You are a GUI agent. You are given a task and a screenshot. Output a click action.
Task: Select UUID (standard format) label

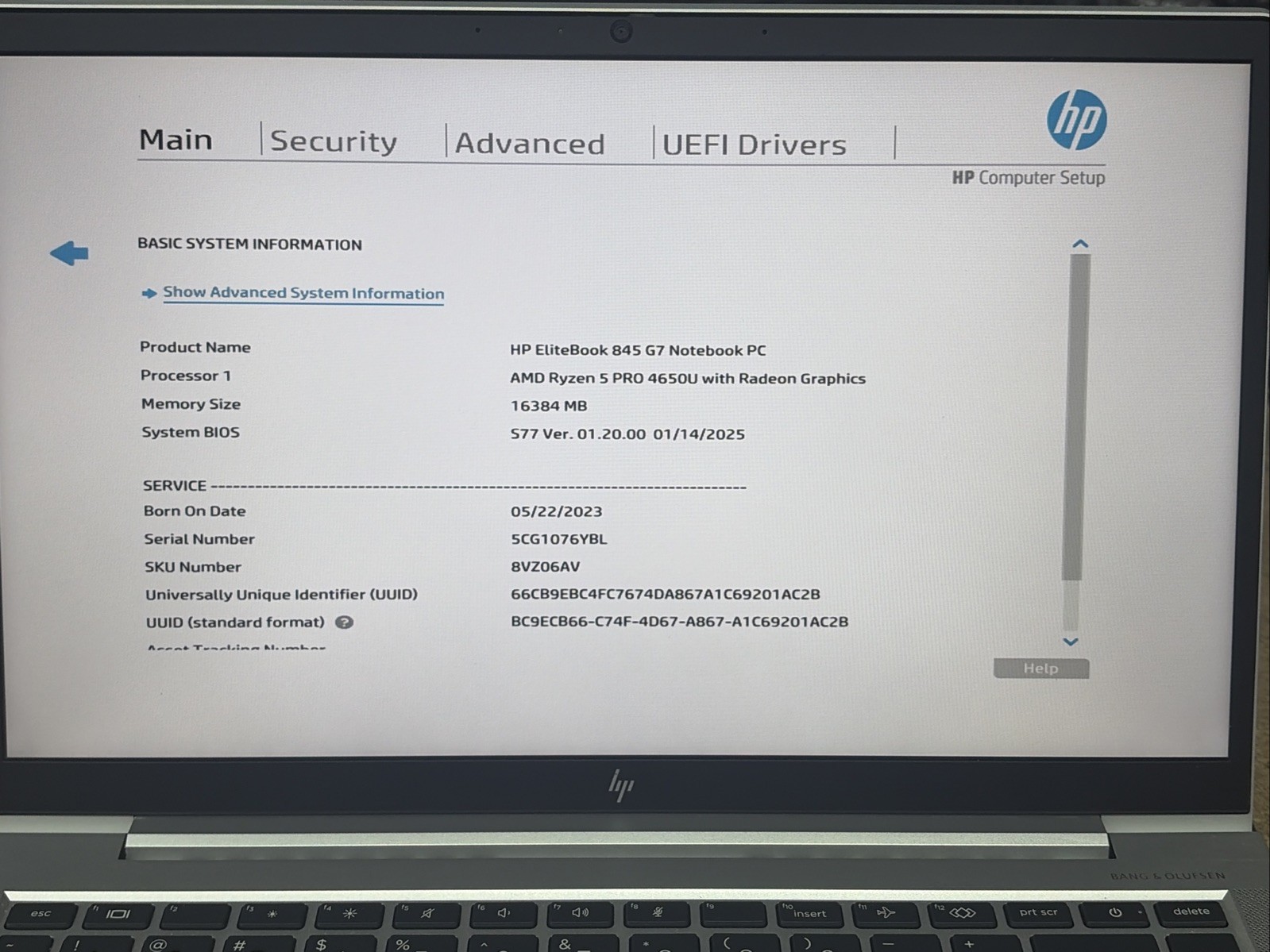(x=235, y=622)
